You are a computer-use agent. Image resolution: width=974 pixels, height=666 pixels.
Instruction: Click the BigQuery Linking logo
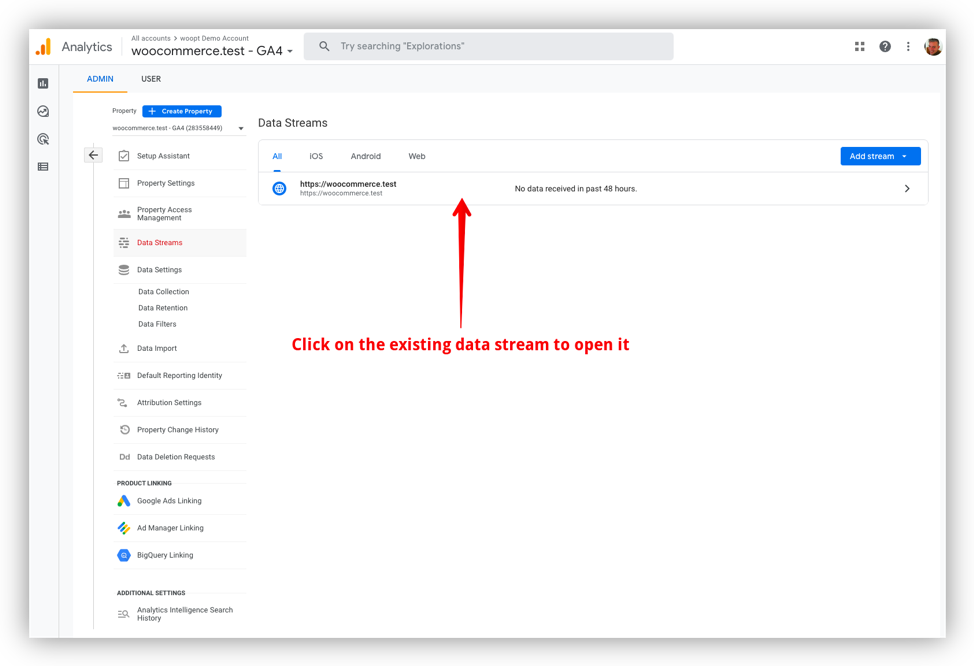124,555
